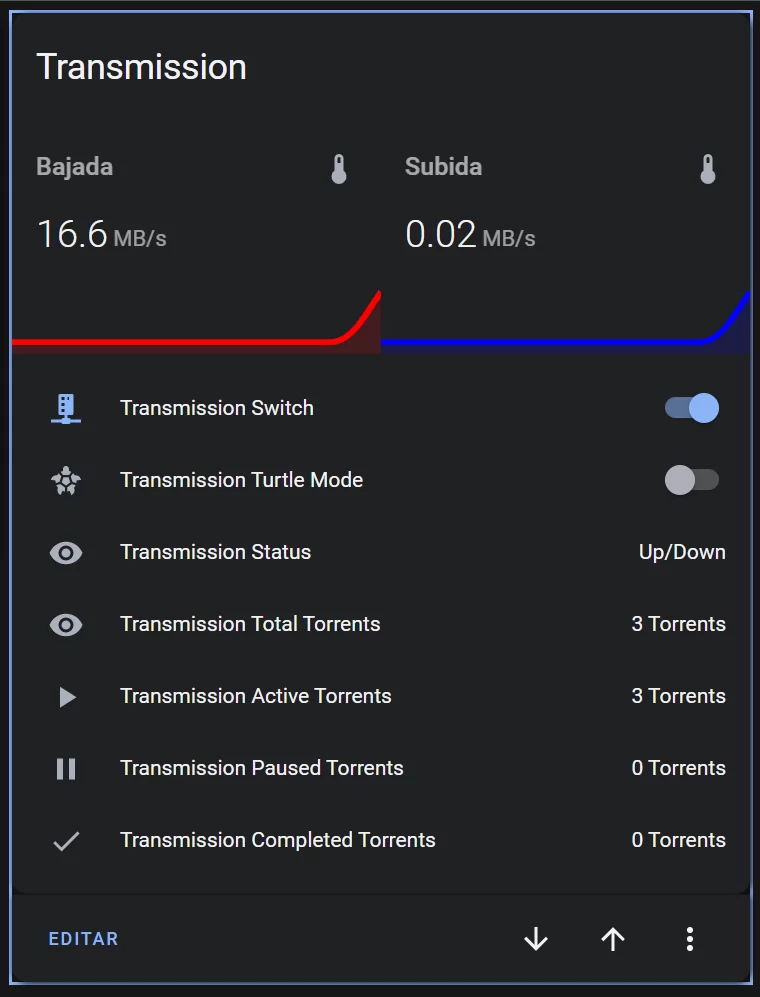The width and height of the screenshot is (760, 997).
Task: Click the play icon for Active Torrents
Action: click(x=66, y=697)
